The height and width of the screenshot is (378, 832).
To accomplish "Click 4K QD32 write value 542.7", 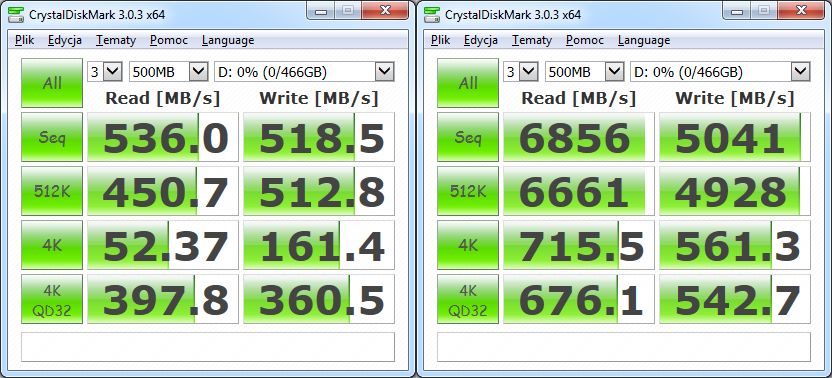I will tap(735, 299).
